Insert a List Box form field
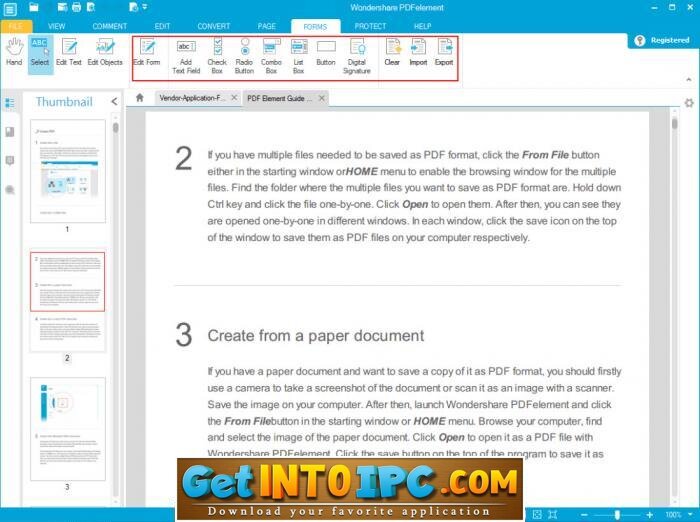The width and height of the screenshot is (700, 522). 299,57
